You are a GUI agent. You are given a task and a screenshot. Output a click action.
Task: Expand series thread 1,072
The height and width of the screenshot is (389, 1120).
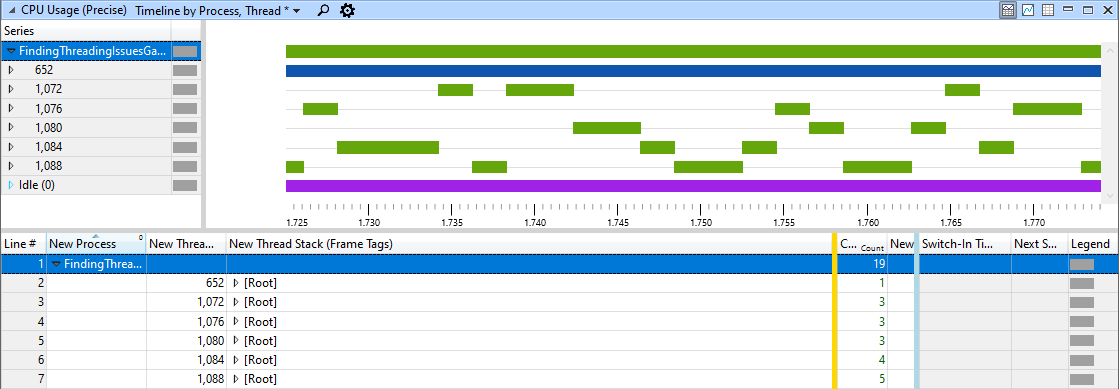pos(11,89)
